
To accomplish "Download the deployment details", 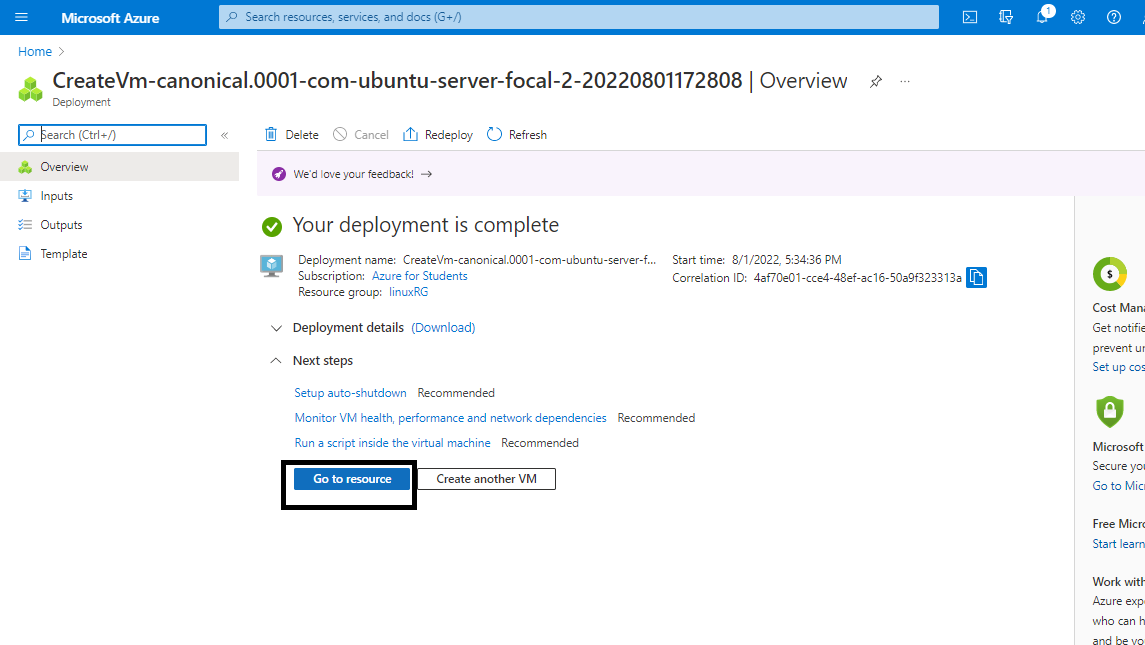I will coord(443,328).
